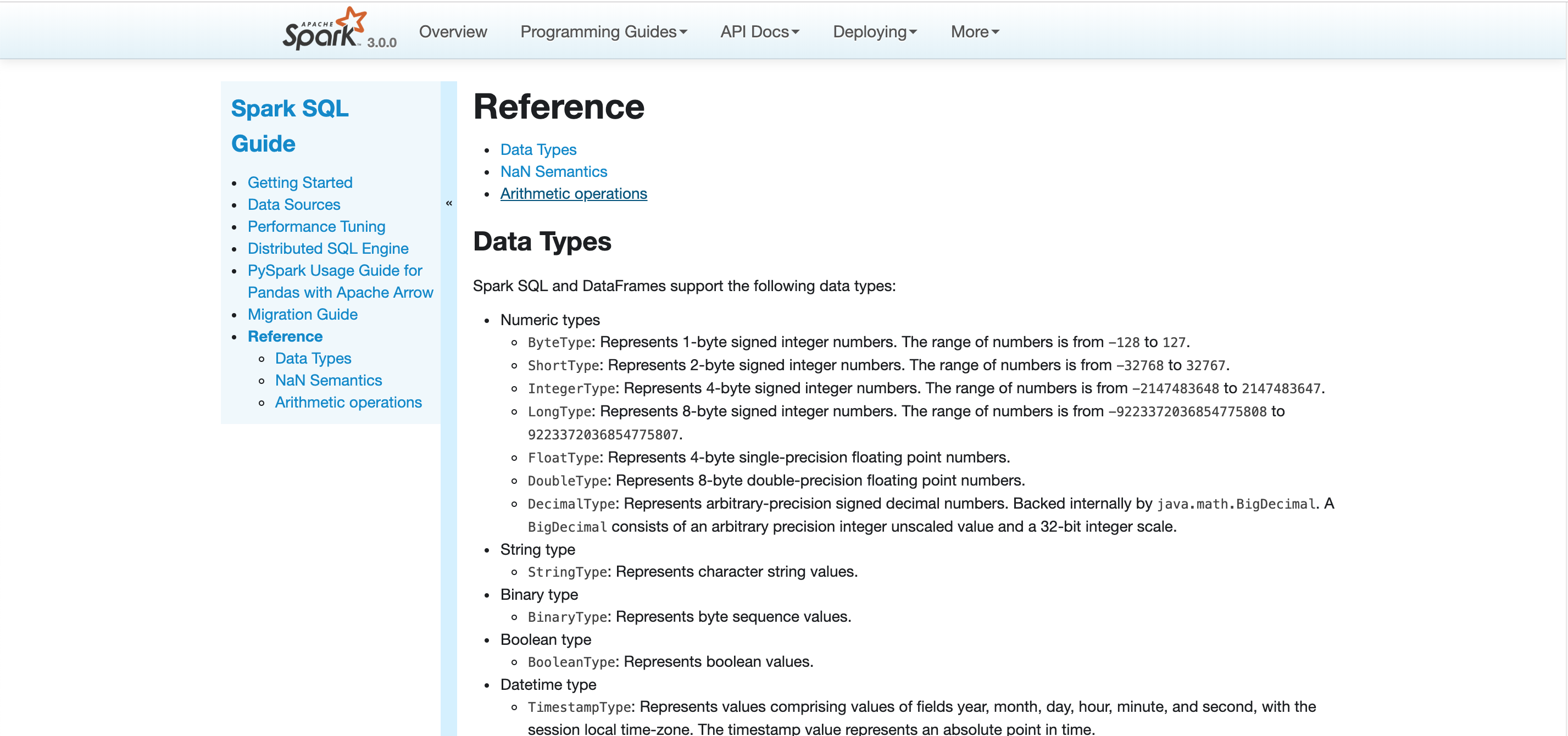Open the Programming Guides dropdown
The image size is (1568, 736).
point(603,32)
